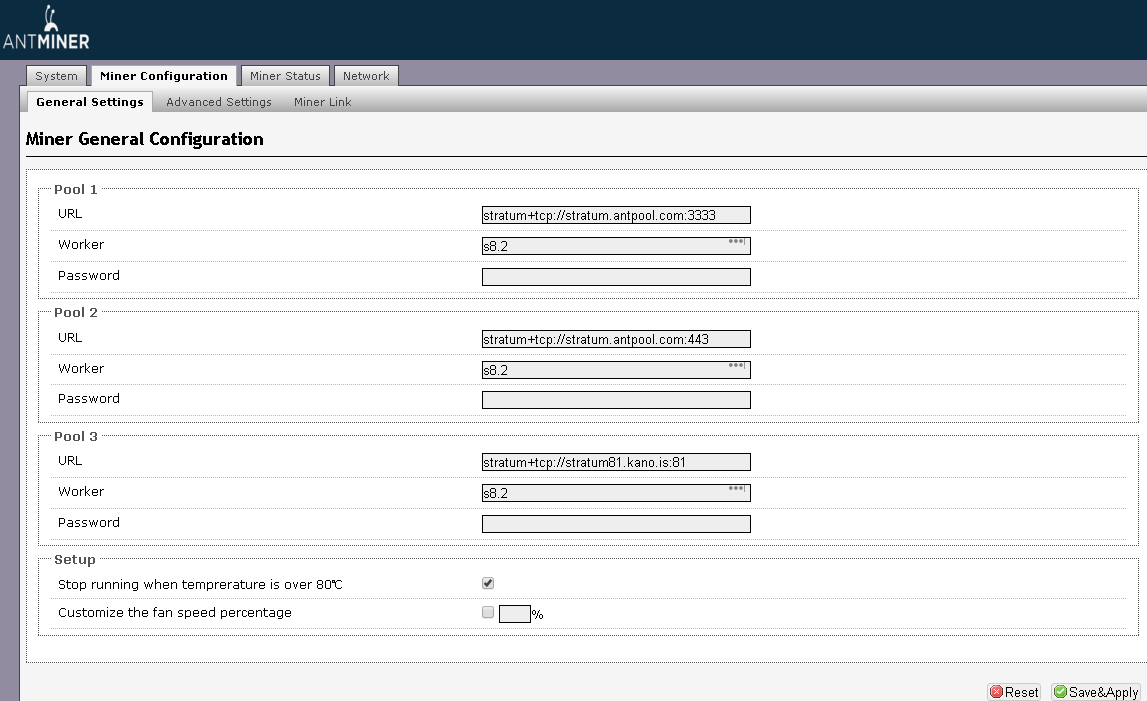Open the Network tab
The width and height of the screenshot is (1147, 701).
(x=366, y=76)
